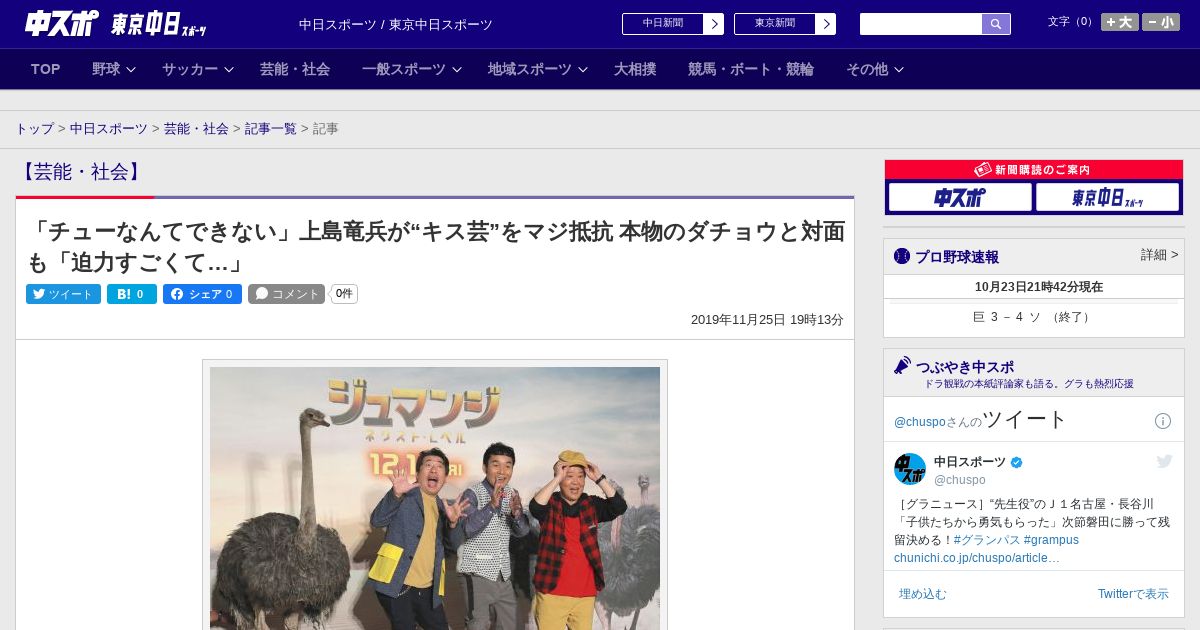The image size is (1200, 630).
Task: Open the 競馬・ボート・競輪 menu item
Action: [x=750, y=69]
